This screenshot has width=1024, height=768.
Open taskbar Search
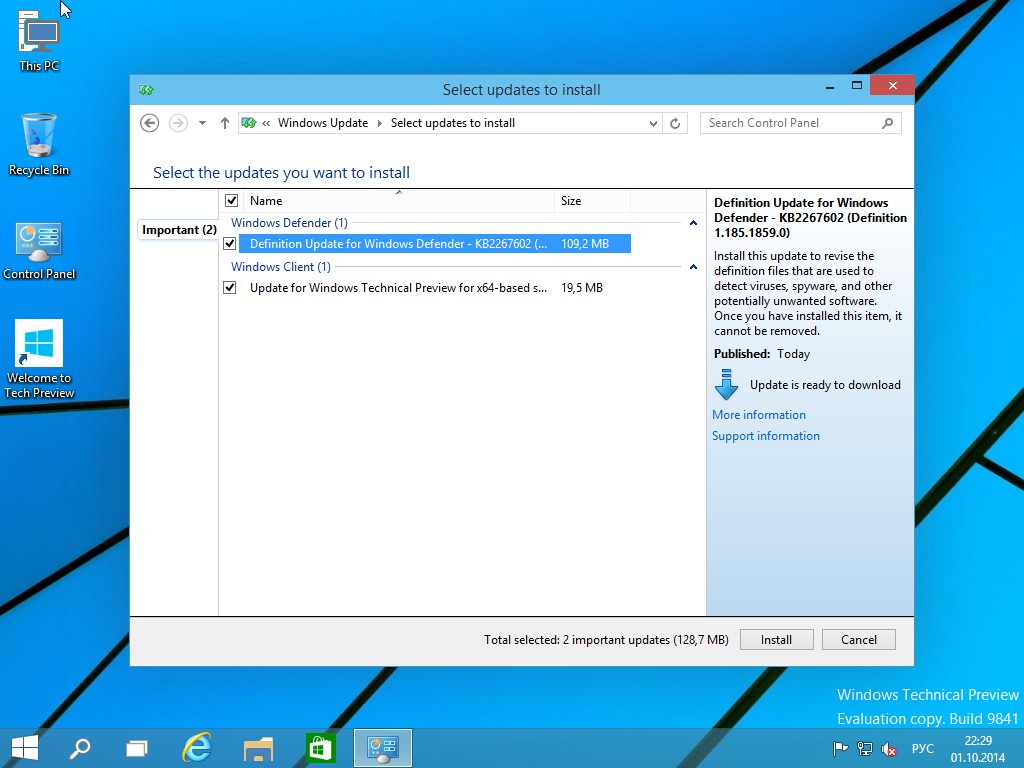pyautogui.click(x=80, y=748)
